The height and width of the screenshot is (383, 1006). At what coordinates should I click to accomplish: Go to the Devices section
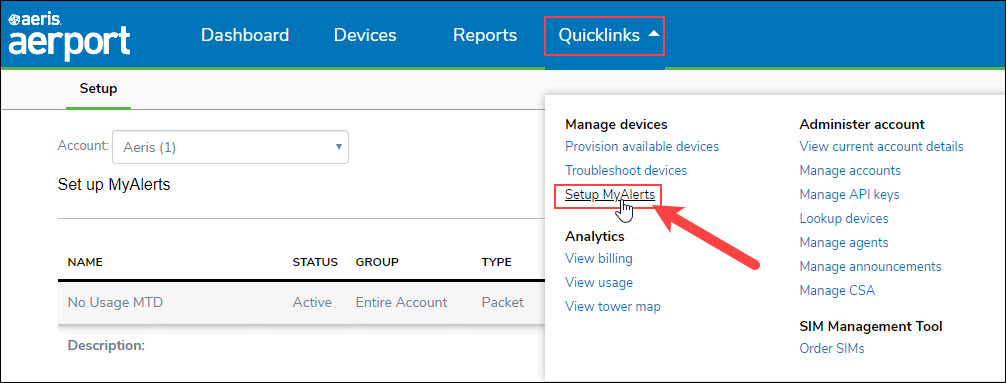[365, 35]
